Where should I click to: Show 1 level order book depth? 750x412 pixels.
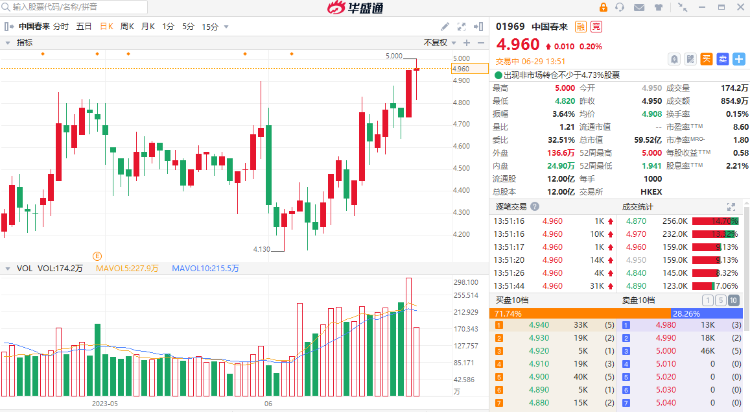pos(707,301)
